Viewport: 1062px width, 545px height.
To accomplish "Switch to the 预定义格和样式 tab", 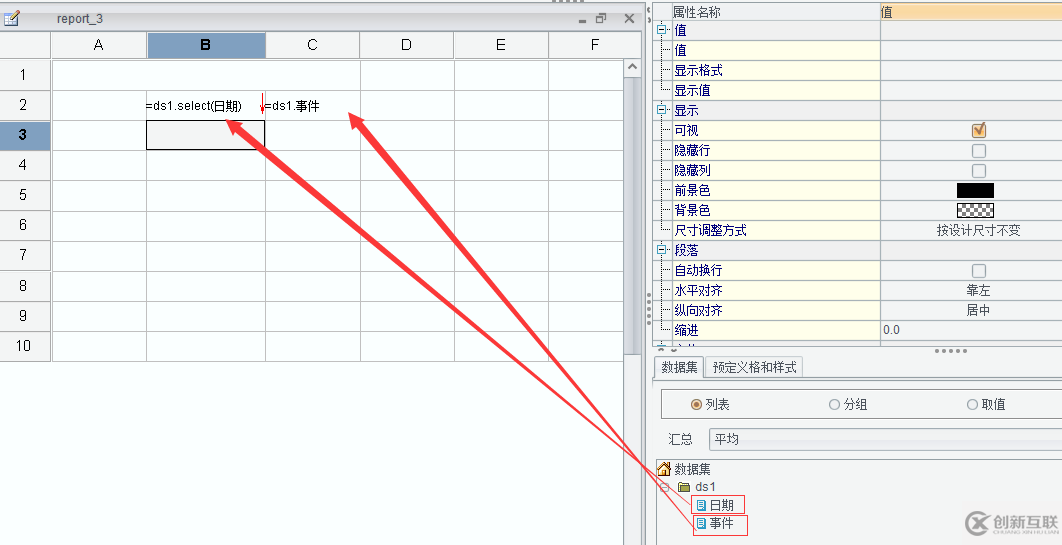I will [754, 367].
